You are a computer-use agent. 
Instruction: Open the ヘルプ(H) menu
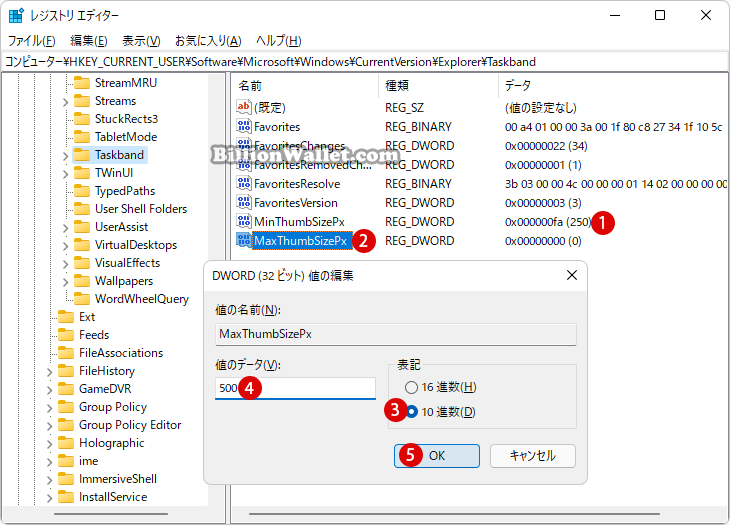pyautogui.click(x=278, y=41)
